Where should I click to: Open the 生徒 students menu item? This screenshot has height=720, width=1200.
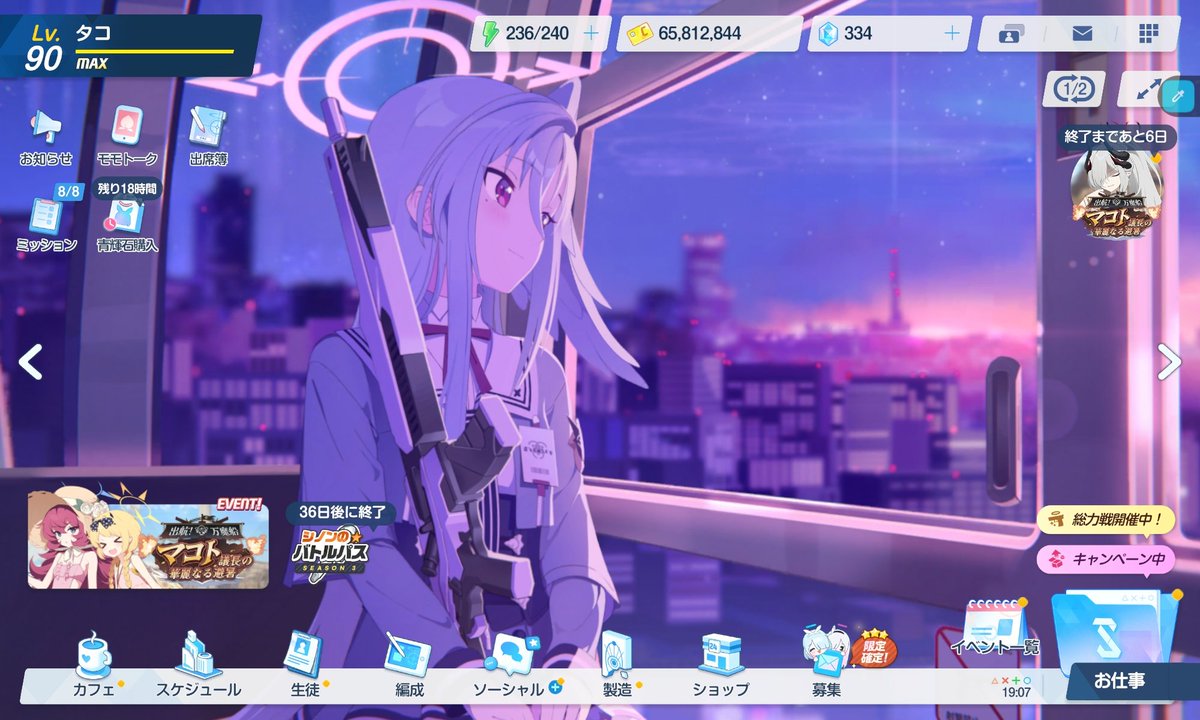(x=304, y=665)
